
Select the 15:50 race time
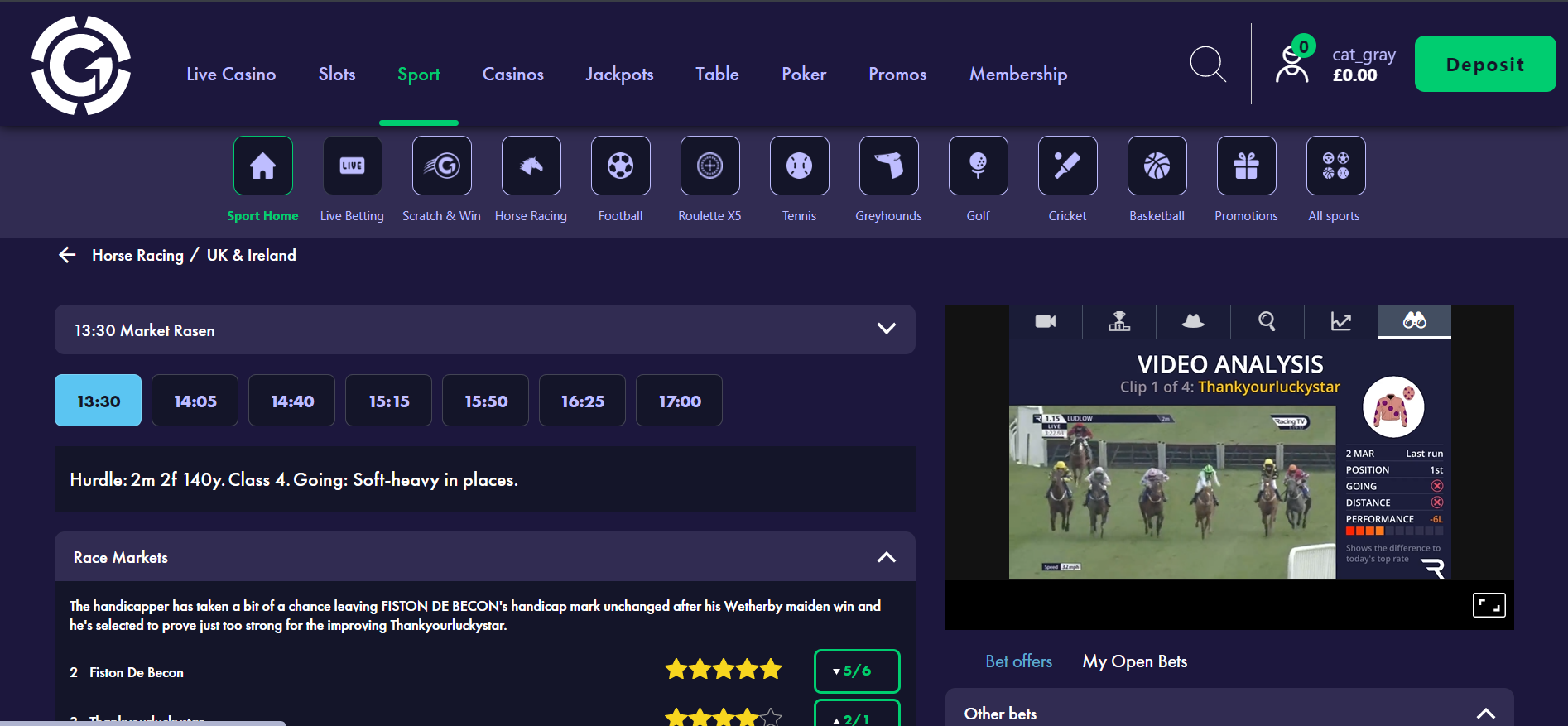(x=486, y=401)
